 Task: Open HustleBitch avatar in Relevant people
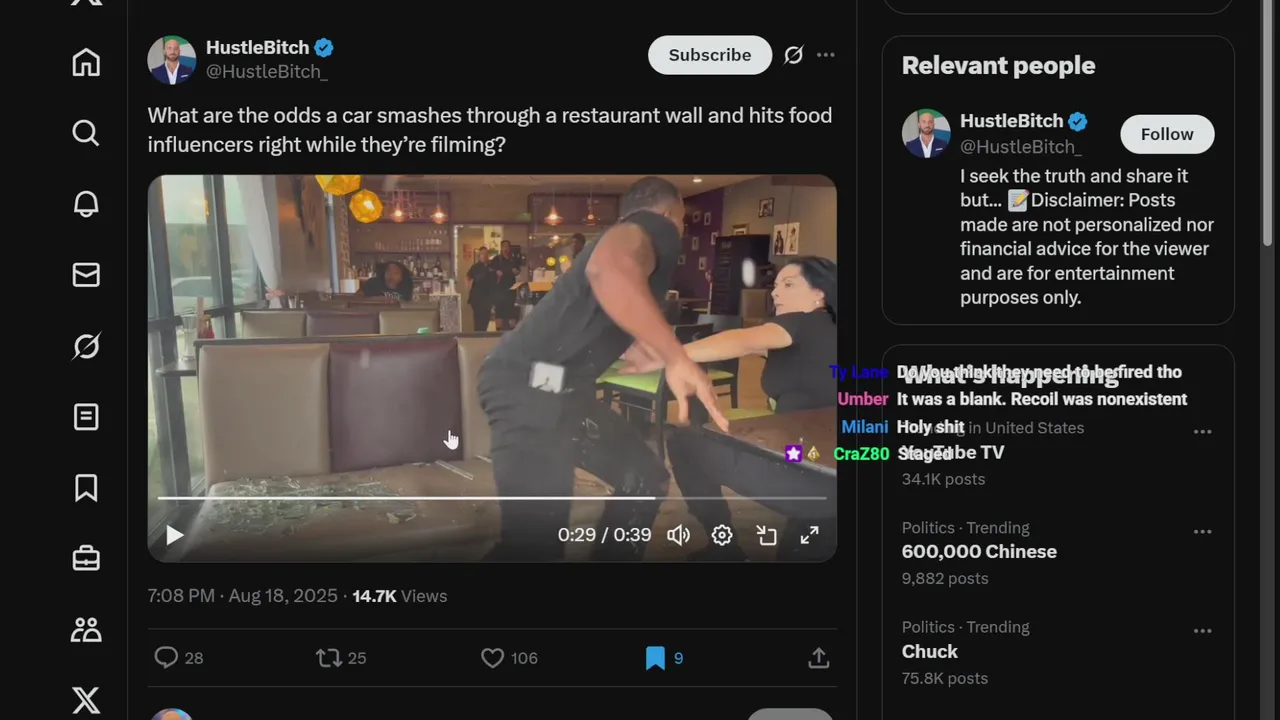click(926, 133)
